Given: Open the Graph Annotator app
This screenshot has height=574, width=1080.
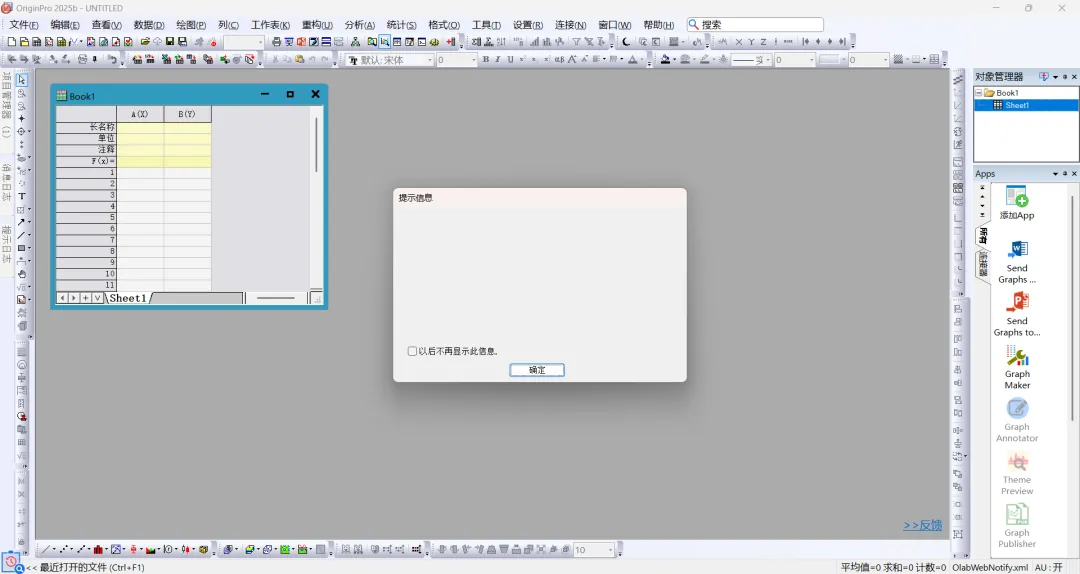Looking at the screenshot, I should click(x=1017, y=420).
